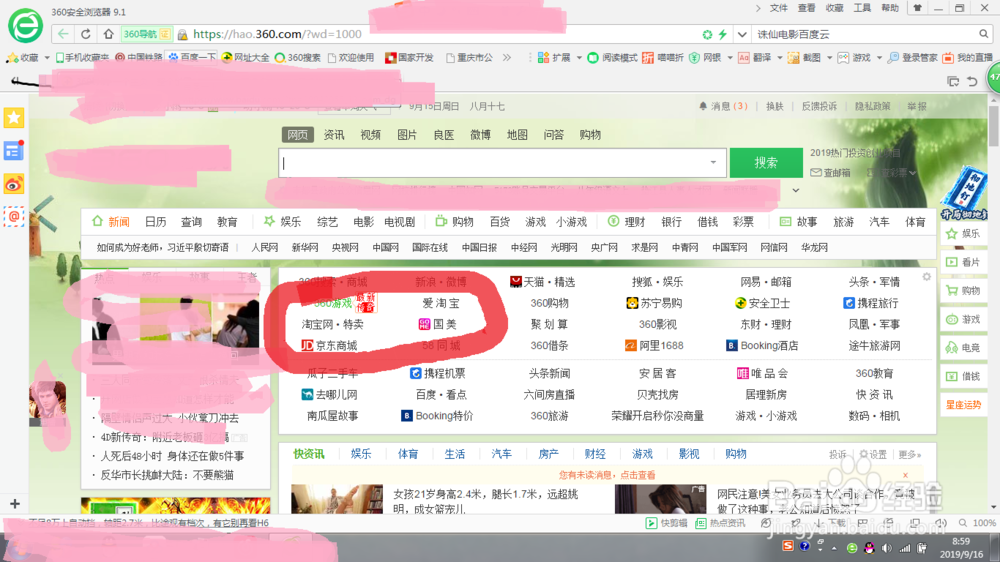Switch search type to 视频

pyautogui.click(x=370, y=135)
